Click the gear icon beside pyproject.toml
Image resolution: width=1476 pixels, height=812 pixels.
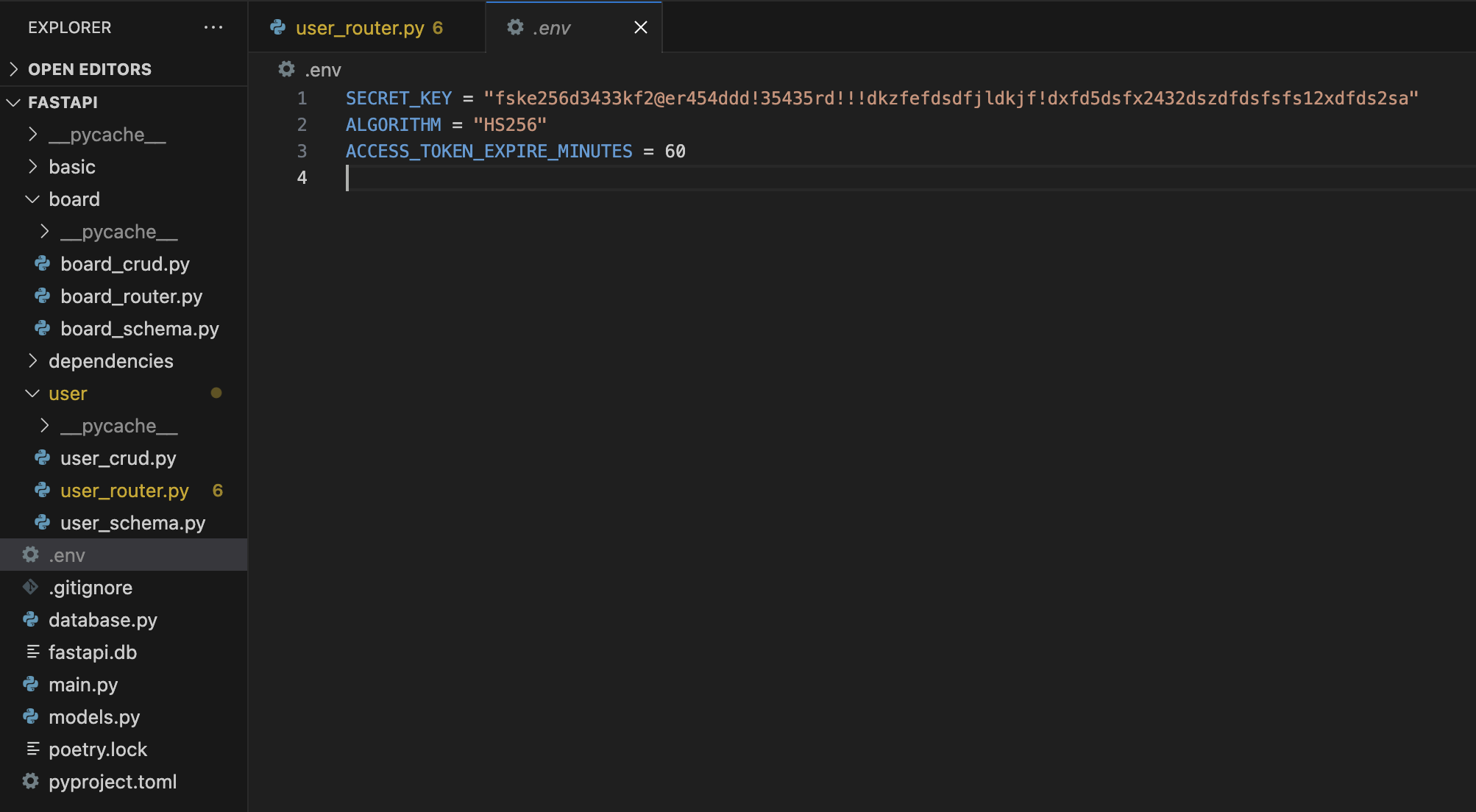click(x=30, y=781)
